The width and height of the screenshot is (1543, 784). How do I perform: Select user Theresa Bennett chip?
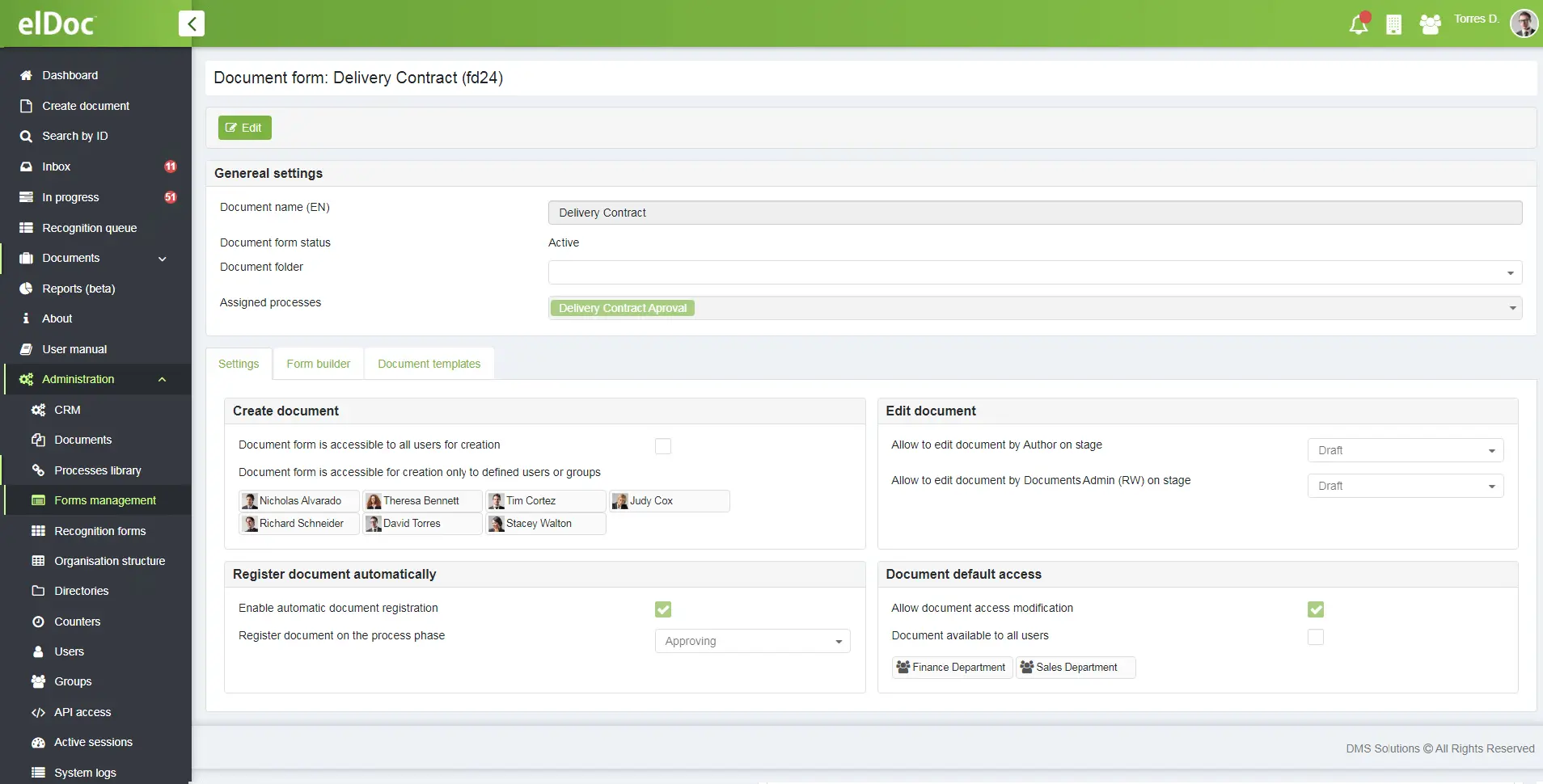pos(422,501)
